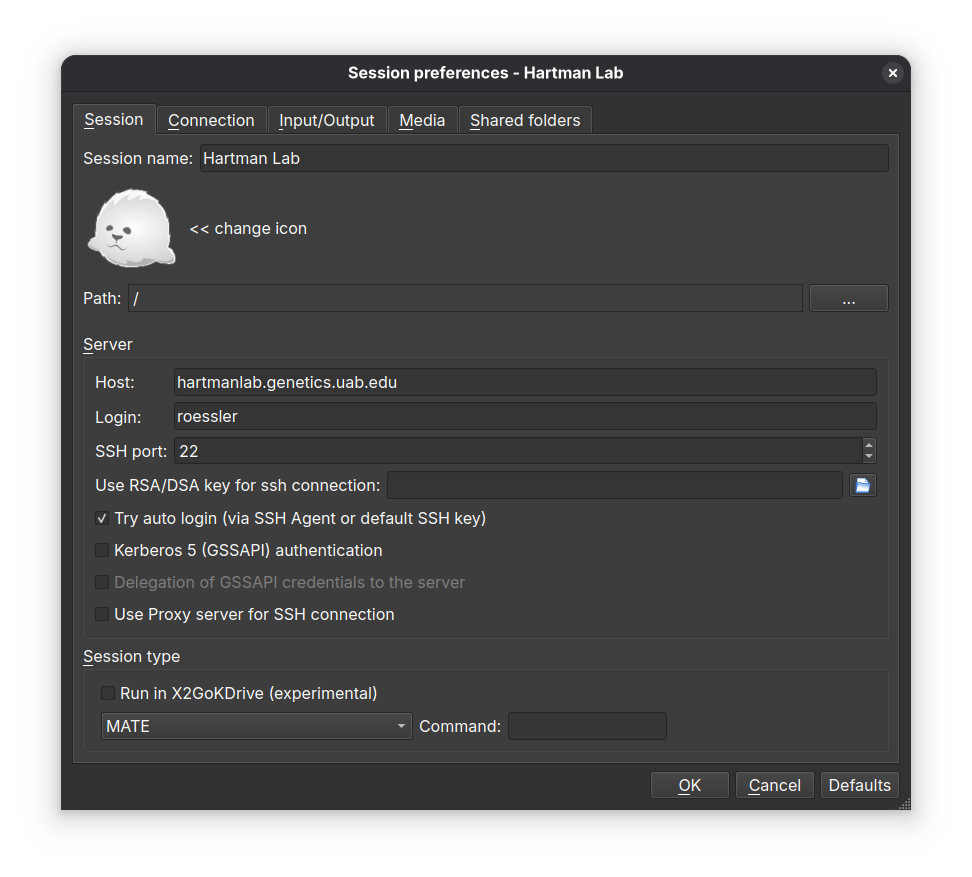Close the Session preferences dialog

coord(892,73)
